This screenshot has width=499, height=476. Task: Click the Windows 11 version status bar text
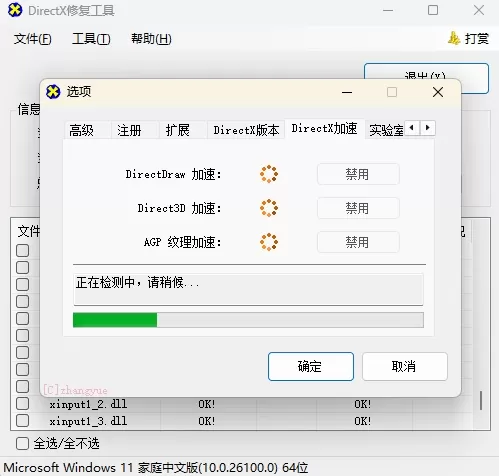[156, 467]
